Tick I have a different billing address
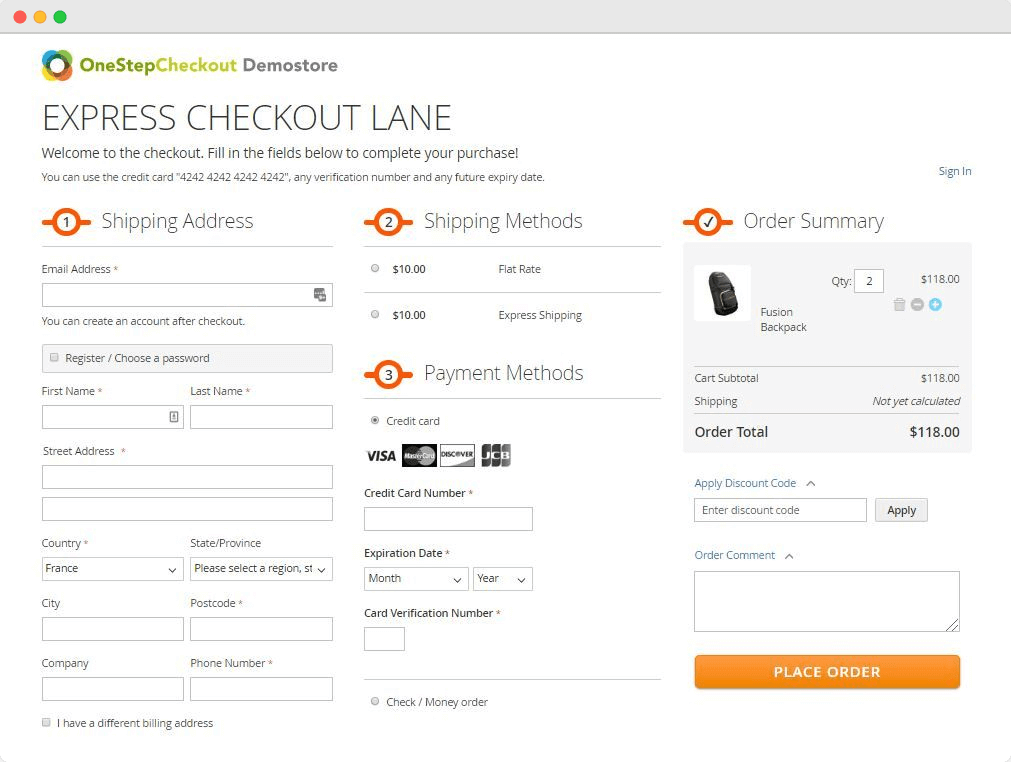Viewport: 1011px width, 762px height. coord(46,722)
